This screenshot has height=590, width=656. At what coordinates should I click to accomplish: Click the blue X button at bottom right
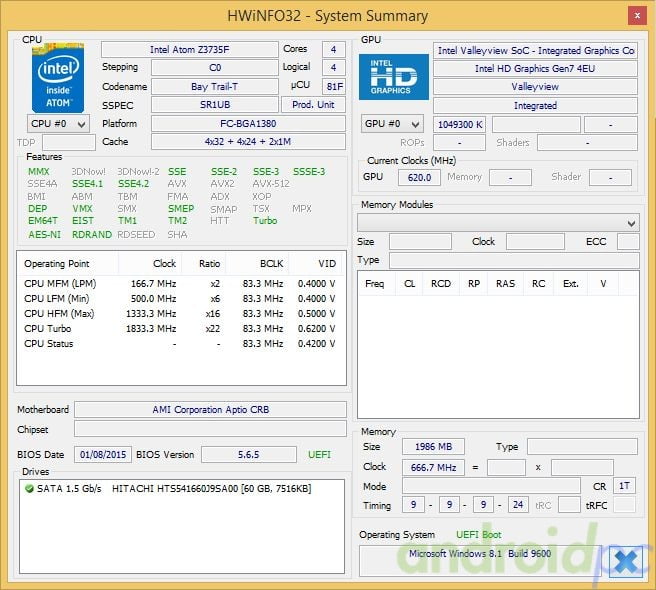pos(626,562)
